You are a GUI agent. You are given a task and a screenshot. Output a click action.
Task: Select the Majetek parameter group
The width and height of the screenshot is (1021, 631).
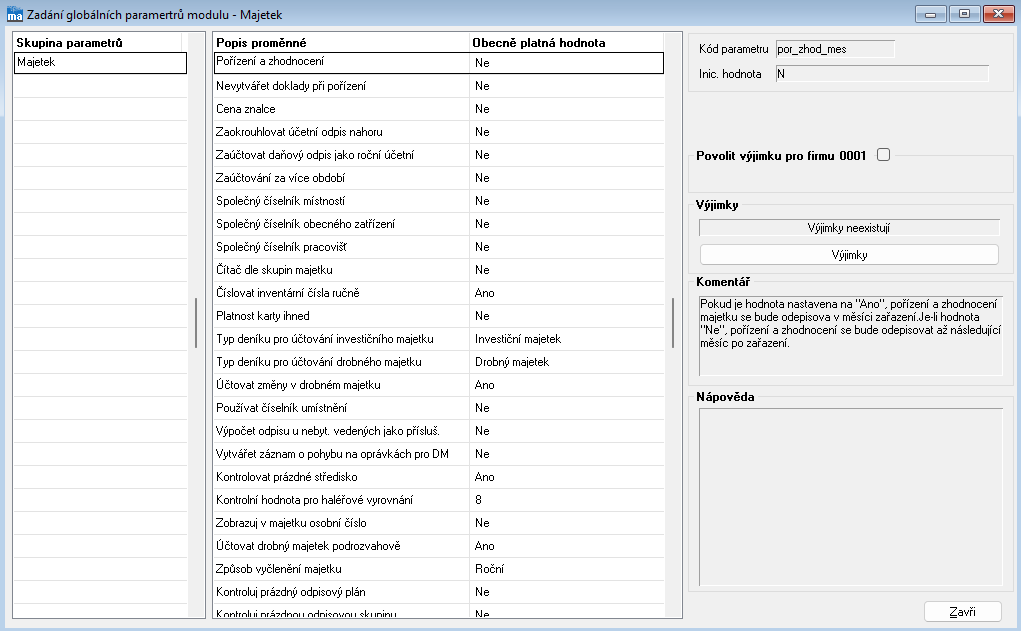pyautogui.click(x=100, y=63)
